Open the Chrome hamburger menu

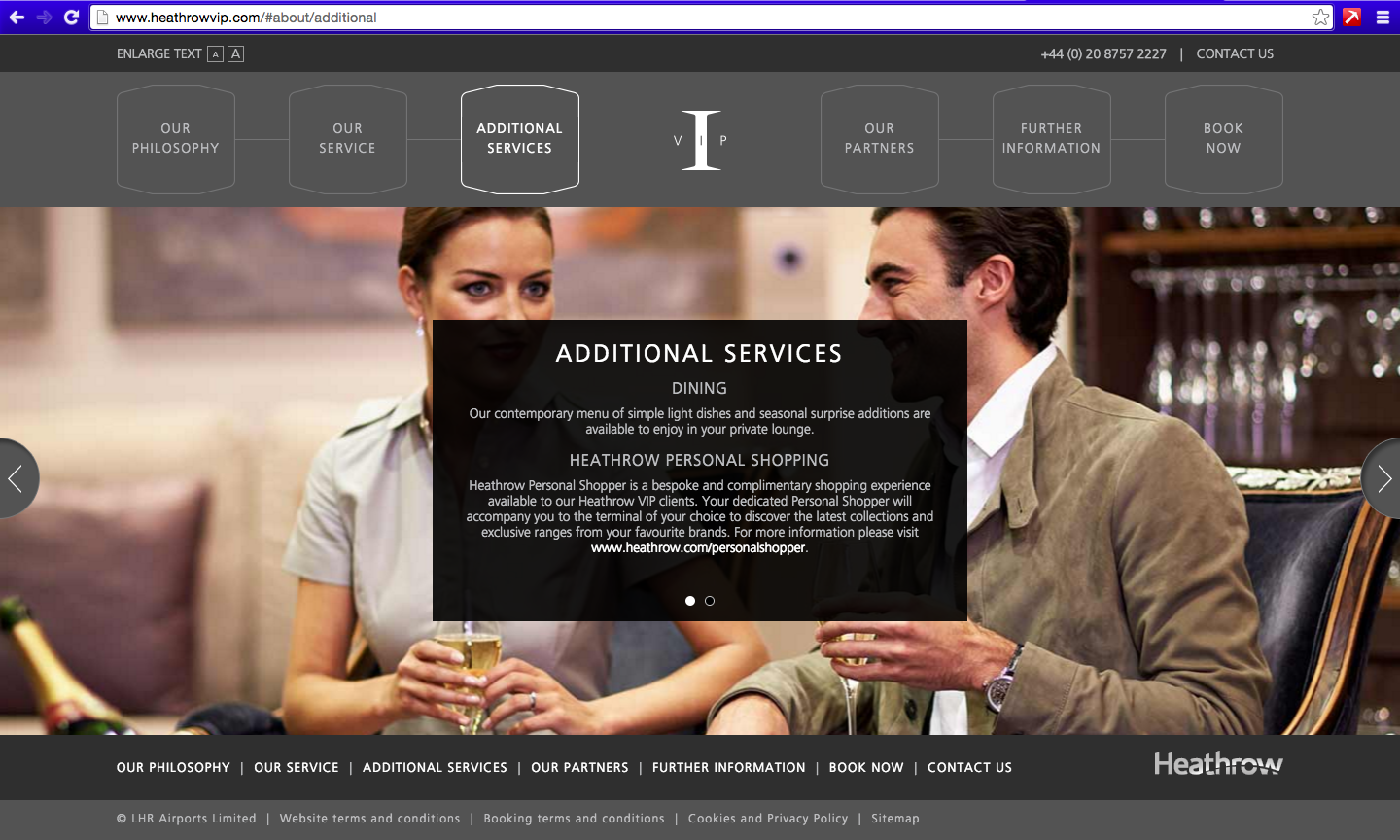1382,17
